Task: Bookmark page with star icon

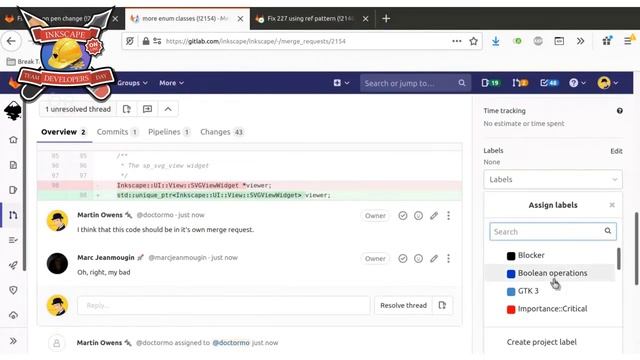Action: pyautogui.click(x=473, y=41)
